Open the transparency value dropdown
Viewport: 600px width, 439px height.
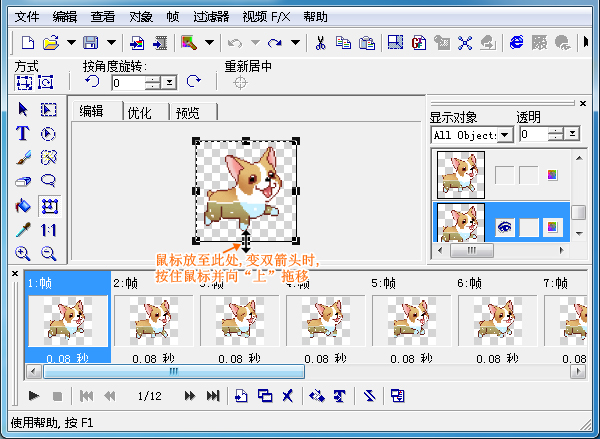click(x=572, y=134)
